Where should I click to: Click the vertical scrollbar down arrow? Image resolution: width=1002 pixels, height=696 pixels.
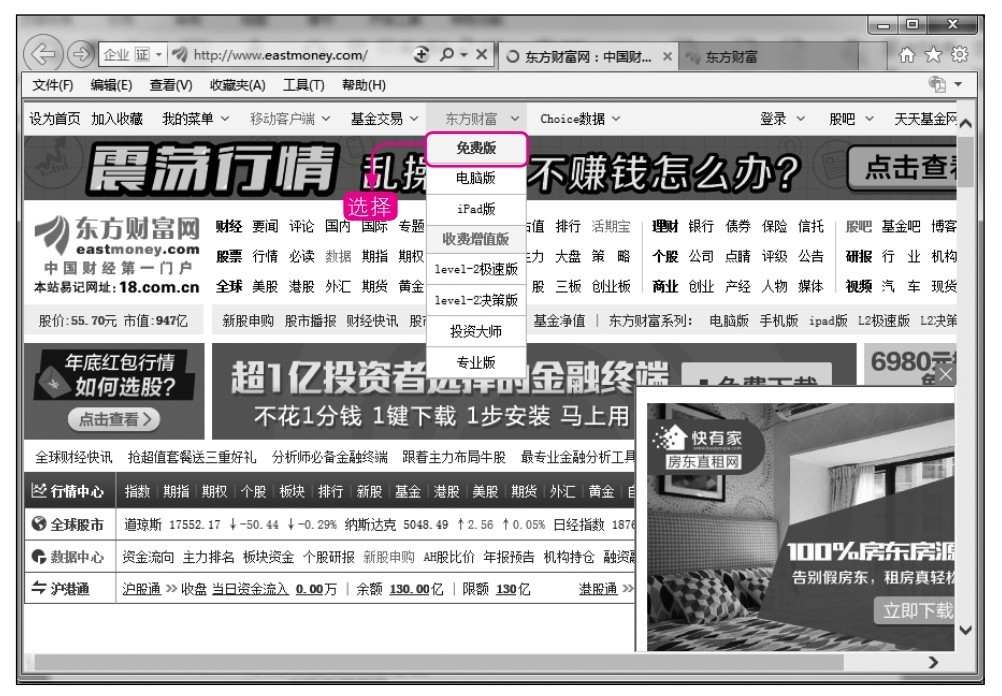tap(966, 630)
